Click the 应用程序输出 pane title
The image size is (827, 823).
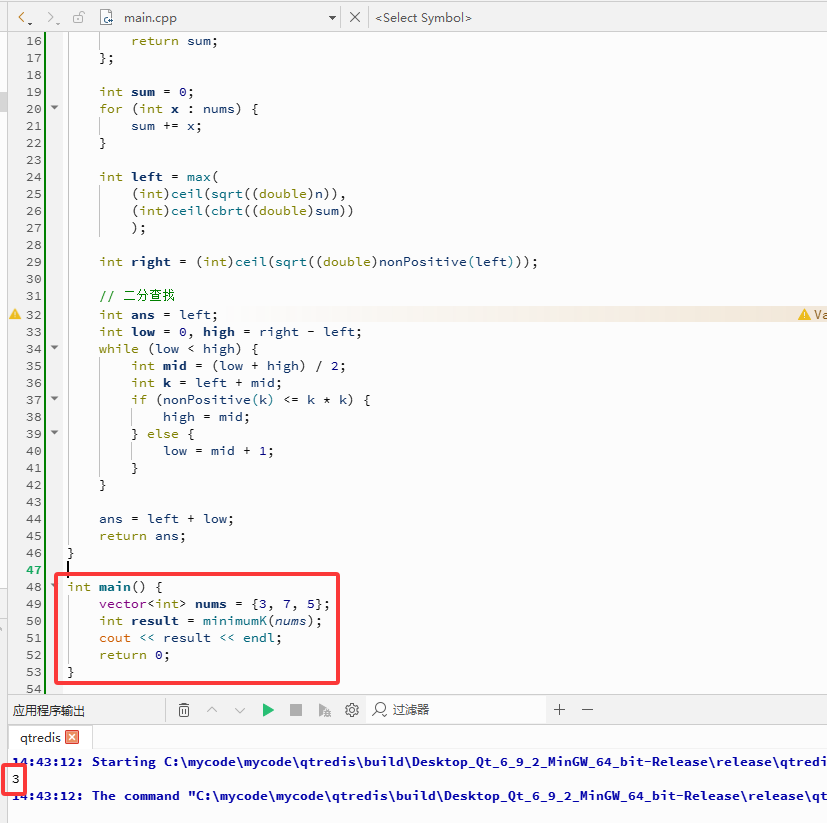coord(49,711)
